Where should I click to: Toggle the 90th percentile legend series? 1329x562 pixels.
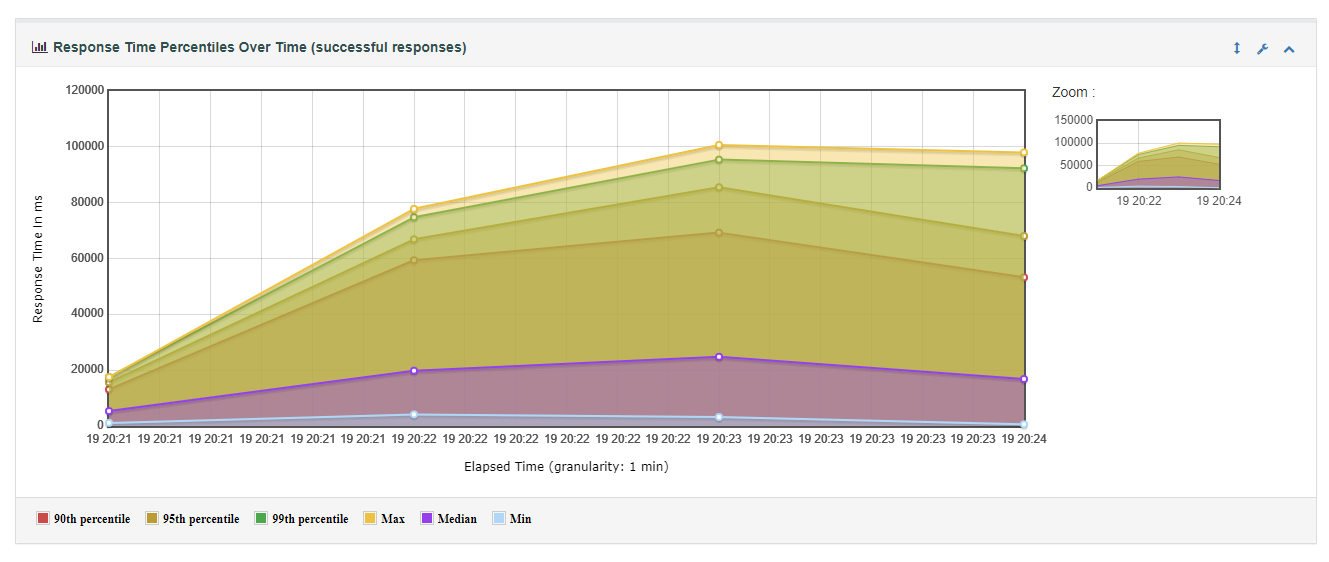[92, 519]
